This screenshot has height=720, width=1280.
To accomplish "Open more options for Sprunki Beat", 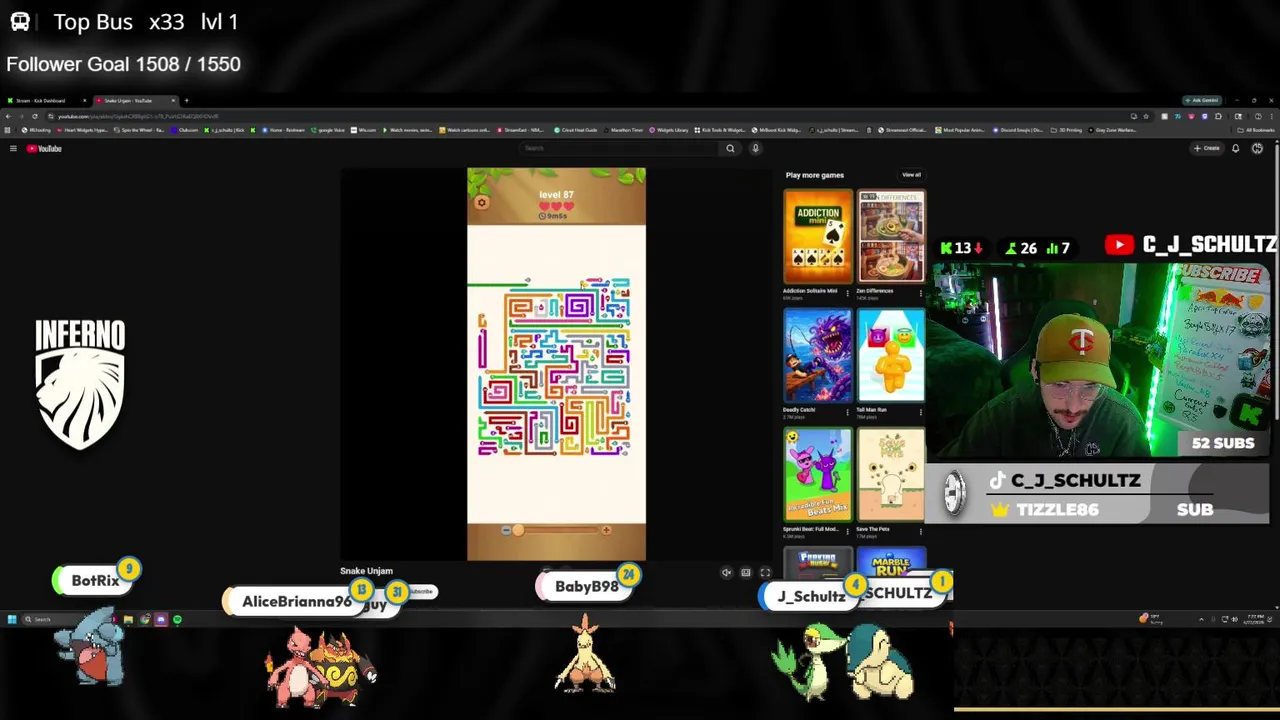I will tap(848, 531).
